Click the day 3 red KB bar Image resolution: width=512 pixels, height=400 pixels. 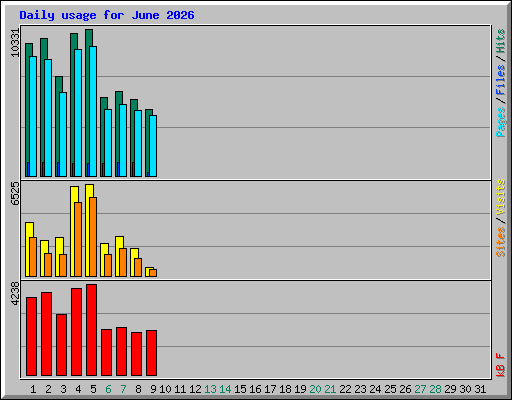point(62,345)
